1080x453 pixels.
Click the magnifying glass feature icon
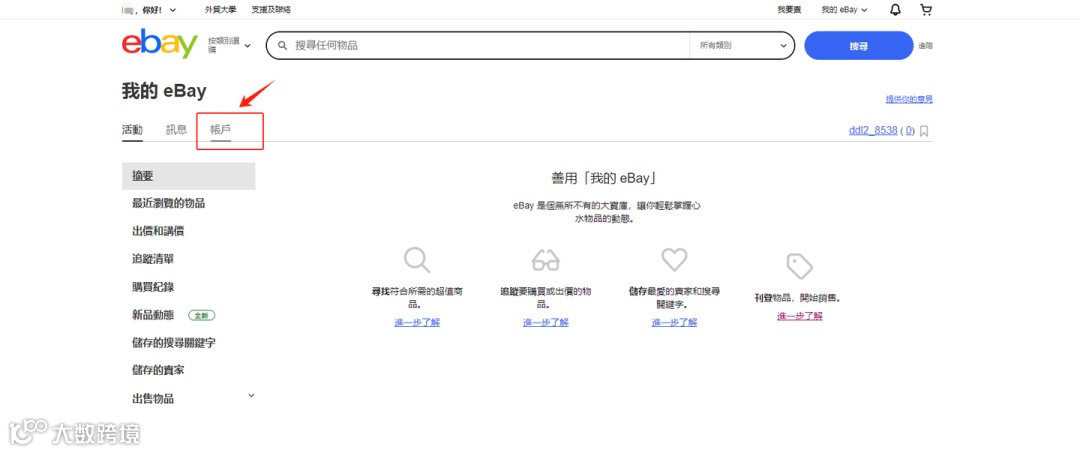click(417, 260)
